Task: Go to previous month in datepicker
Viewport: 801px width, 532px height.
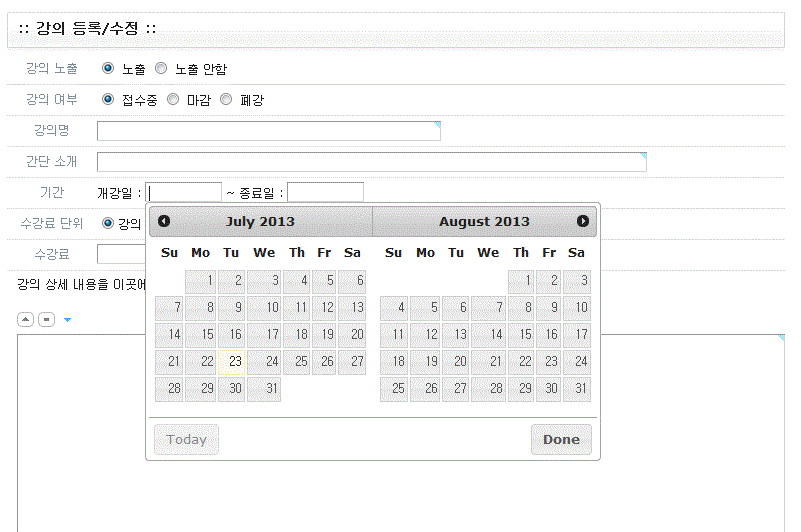Action: [x=164, y=221]
